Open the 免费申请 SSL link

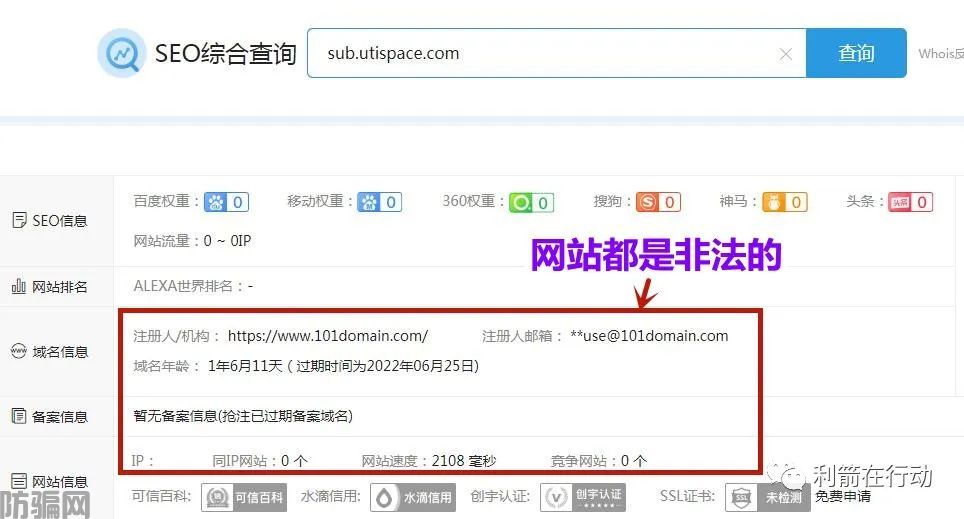pyautogui.click(x=843, y=496)
